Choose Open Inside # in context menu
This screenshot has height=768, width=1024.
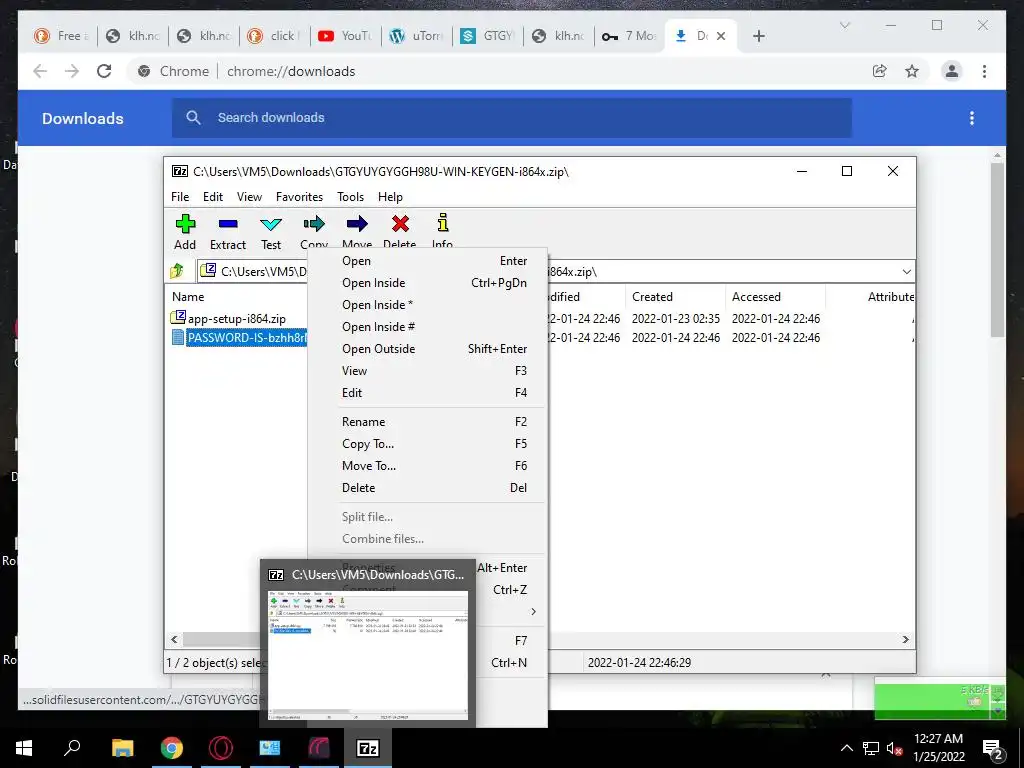[x=427, y=327]
